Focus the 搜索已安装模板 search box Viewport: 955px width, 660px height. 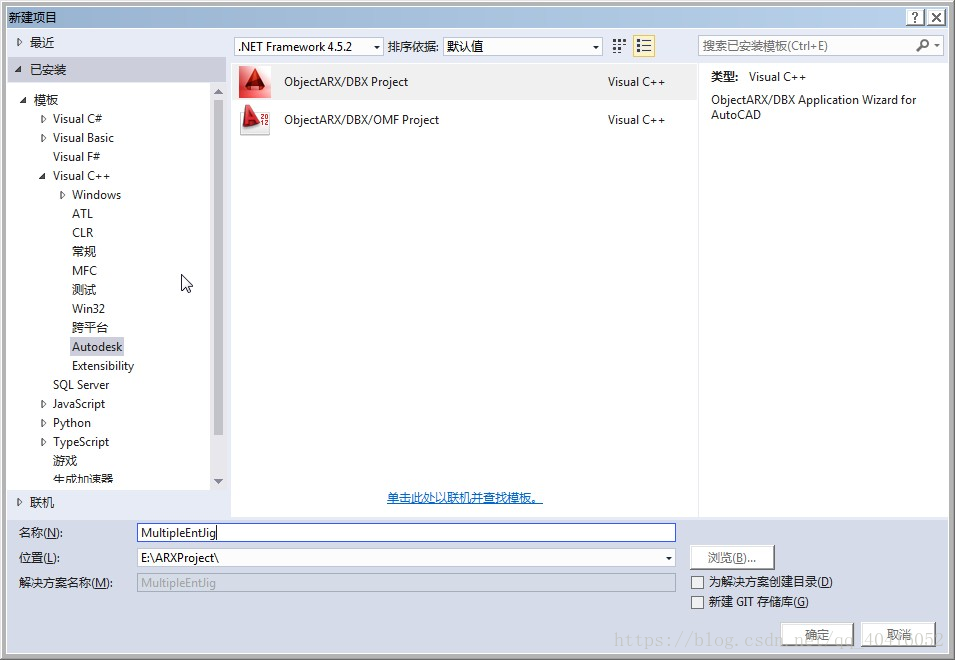(x=806, y=46)
